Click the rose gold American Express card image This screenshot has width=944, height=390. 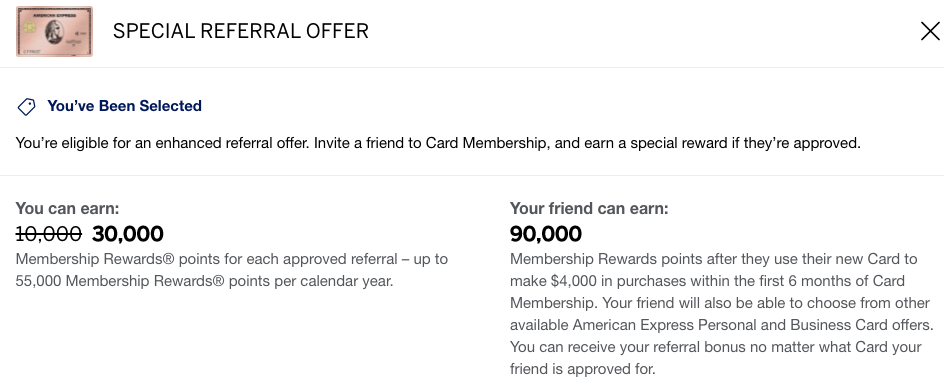pyautogui.click(x=54, y=31)
